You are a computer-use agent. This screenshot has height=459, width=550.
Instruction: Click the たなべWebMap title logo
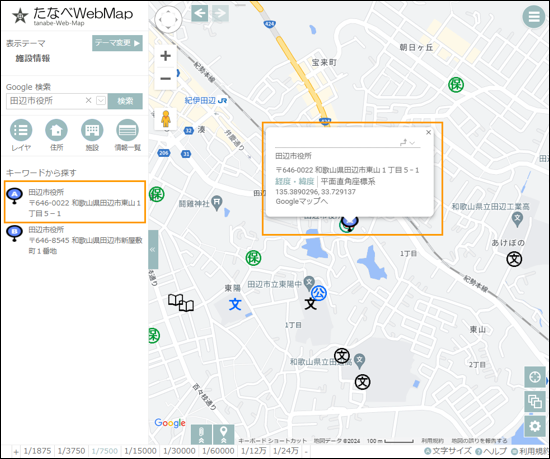pyautogui.click(x=73, y=16)
